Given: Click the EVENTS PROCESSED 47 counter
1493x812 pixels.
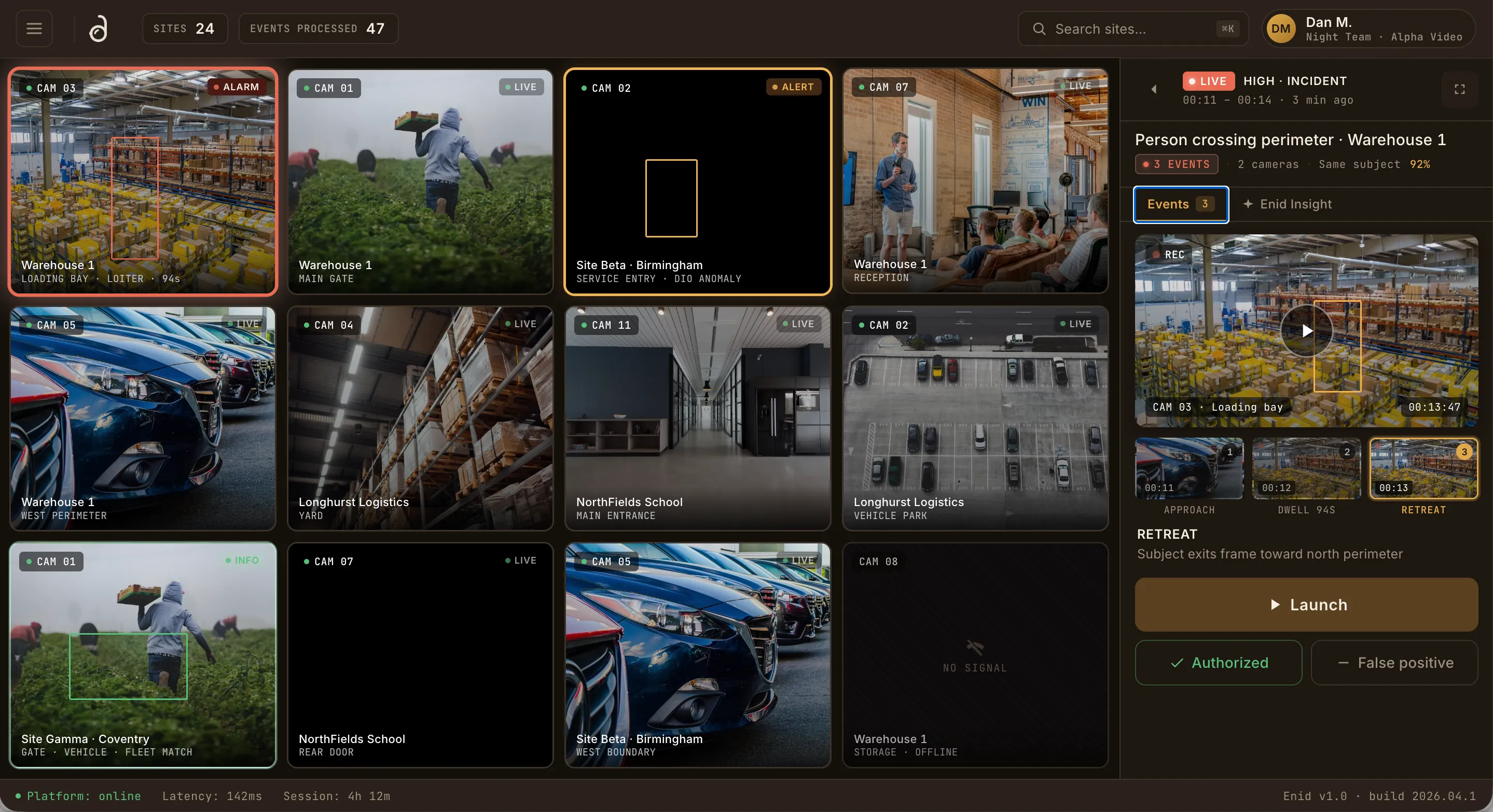Looking at the screenshot, I should 318,29.
